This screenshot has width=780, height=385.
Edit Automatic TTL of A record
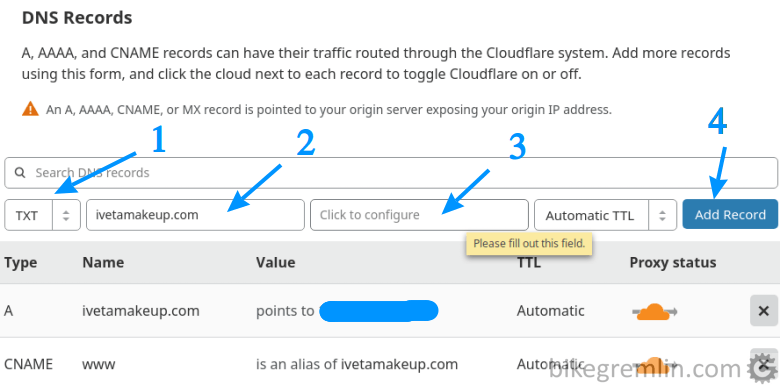pyautogui.click(x=550, y=311)
